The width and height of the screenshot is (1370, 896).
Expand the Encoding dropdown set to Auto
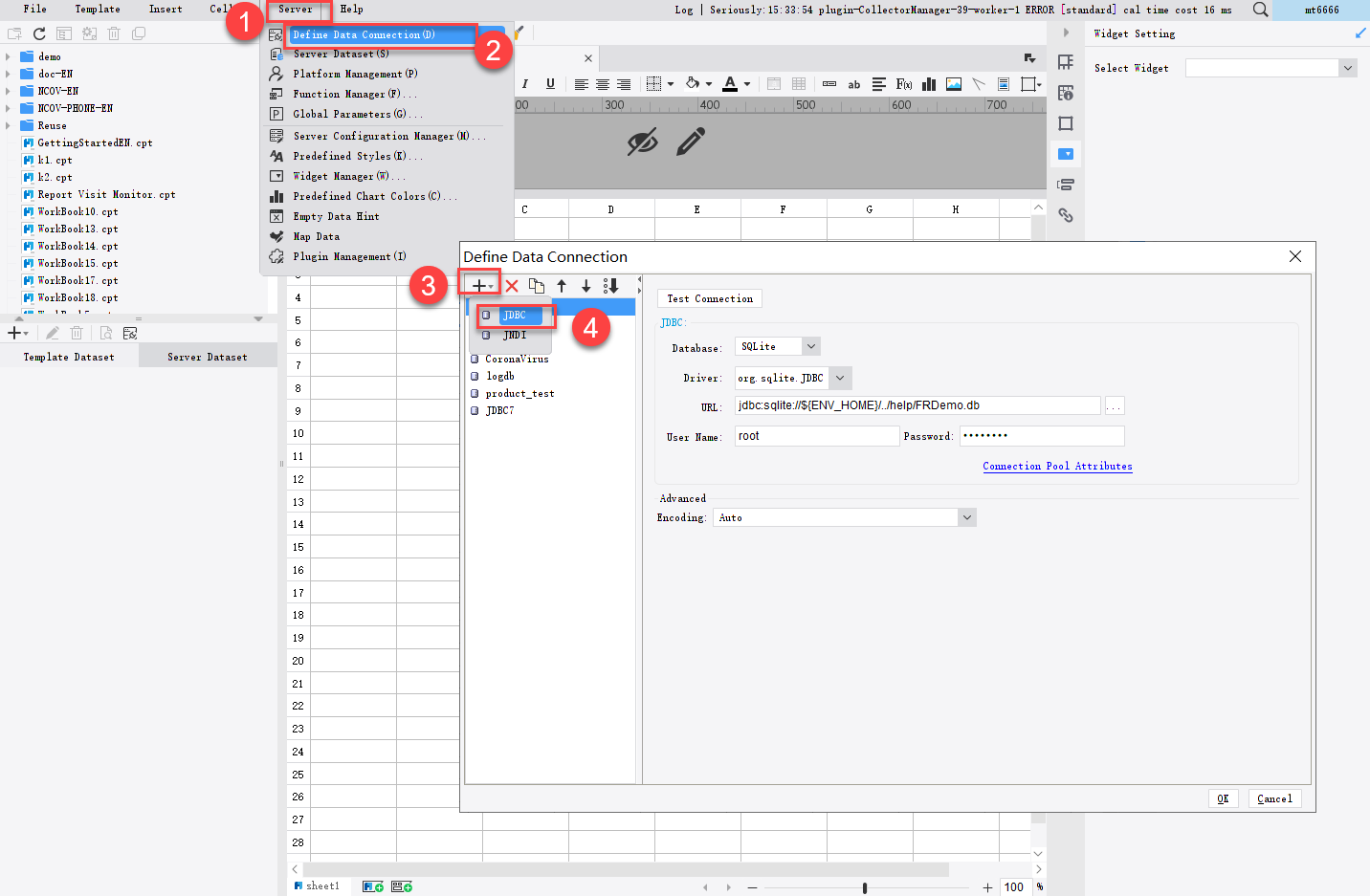(x=966, y=516)
